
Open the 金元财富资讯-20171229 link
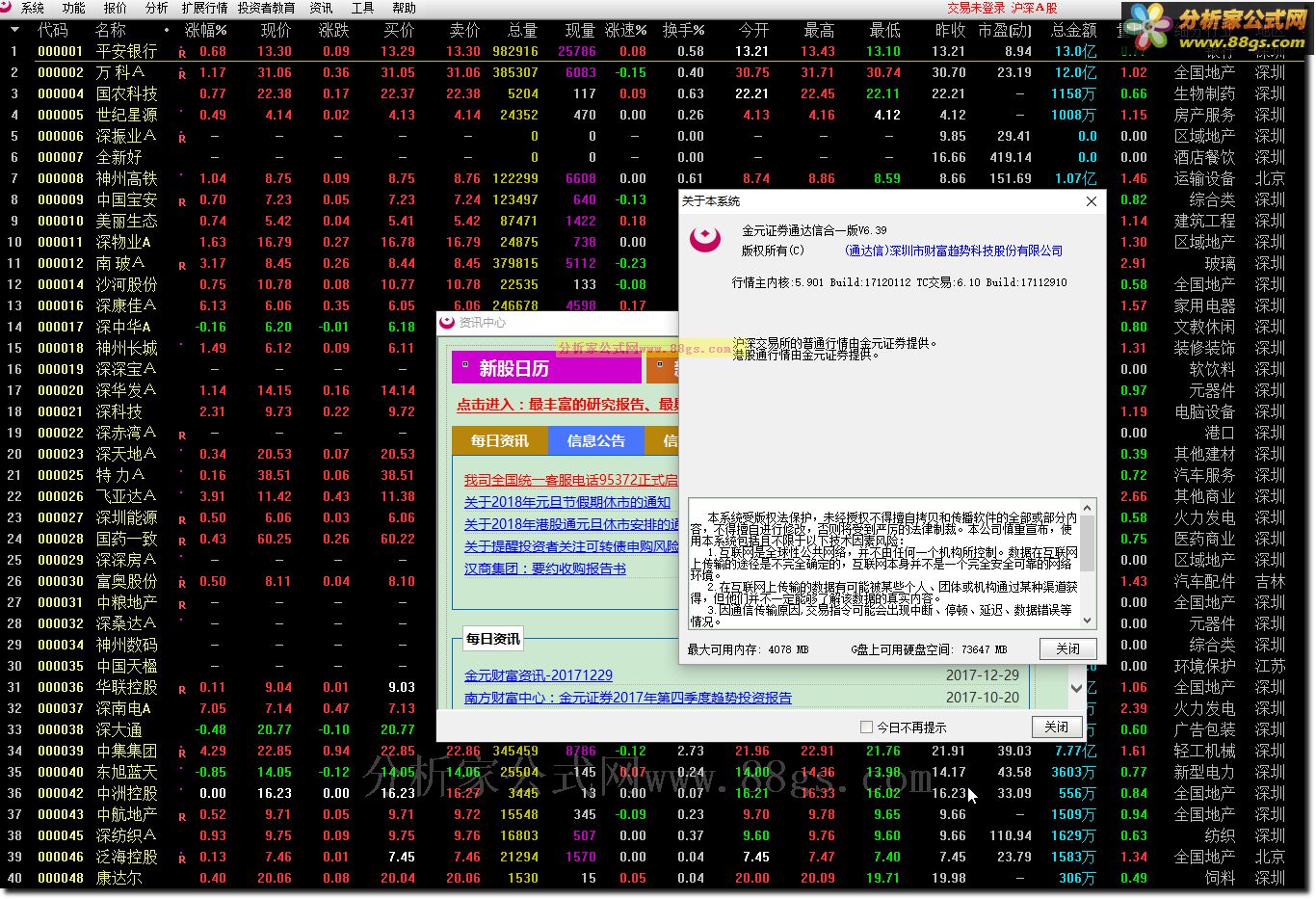(x=539, y=675)
